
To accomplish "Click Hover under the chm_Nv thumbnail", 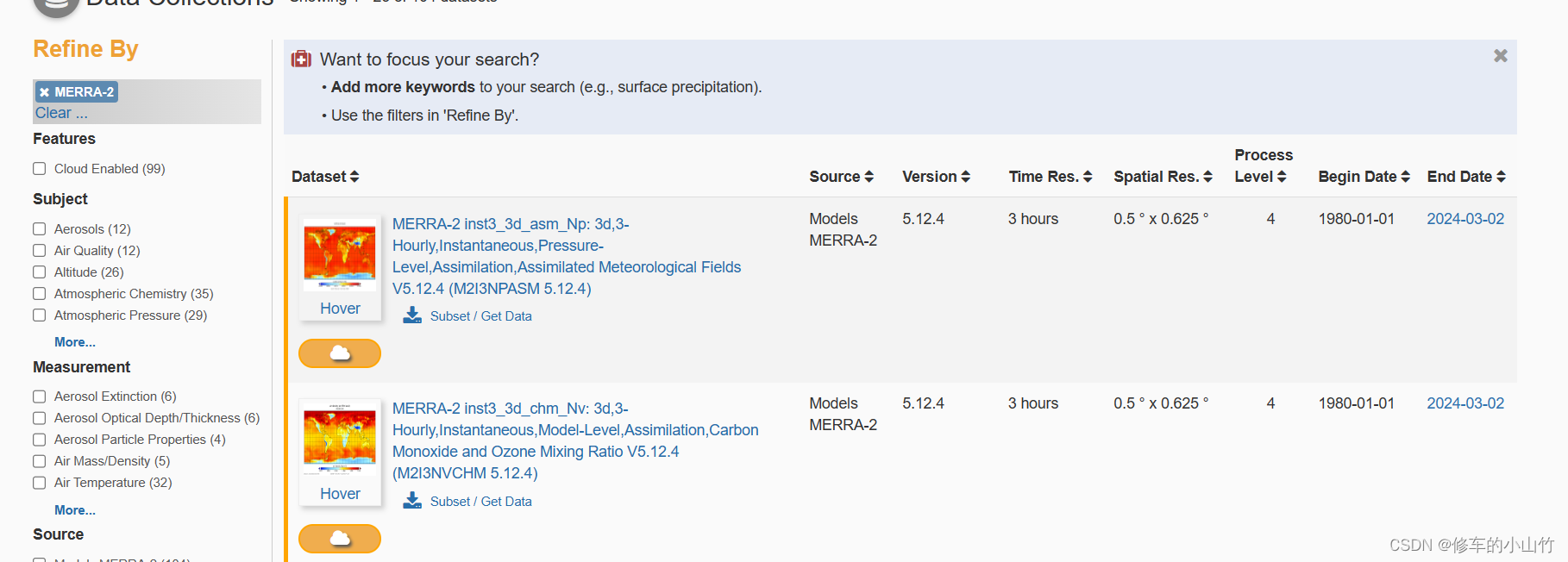I will coord(340,494).
